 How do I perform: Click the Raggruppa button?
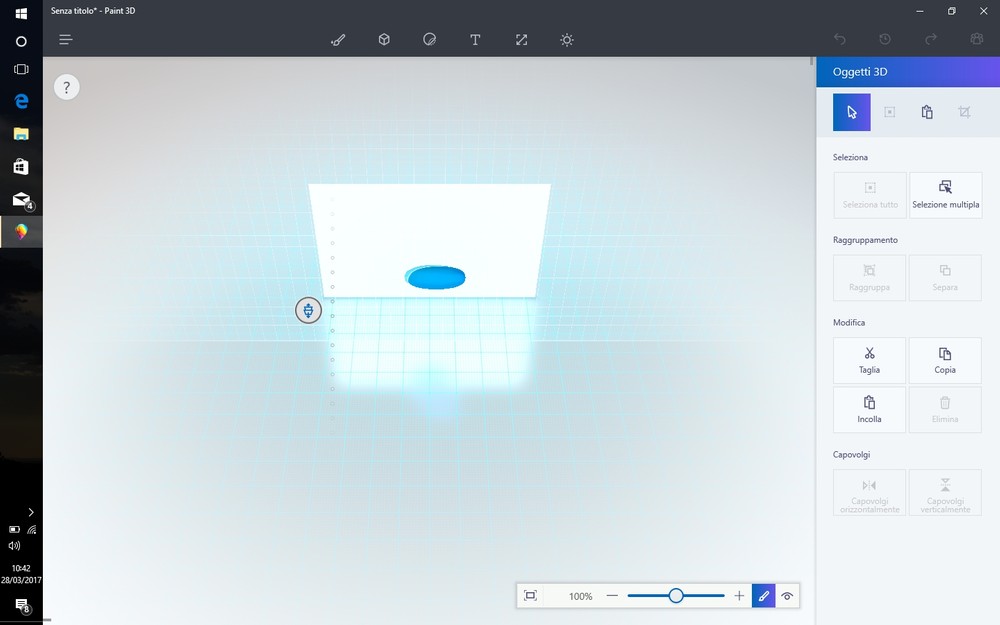point(869,277)
